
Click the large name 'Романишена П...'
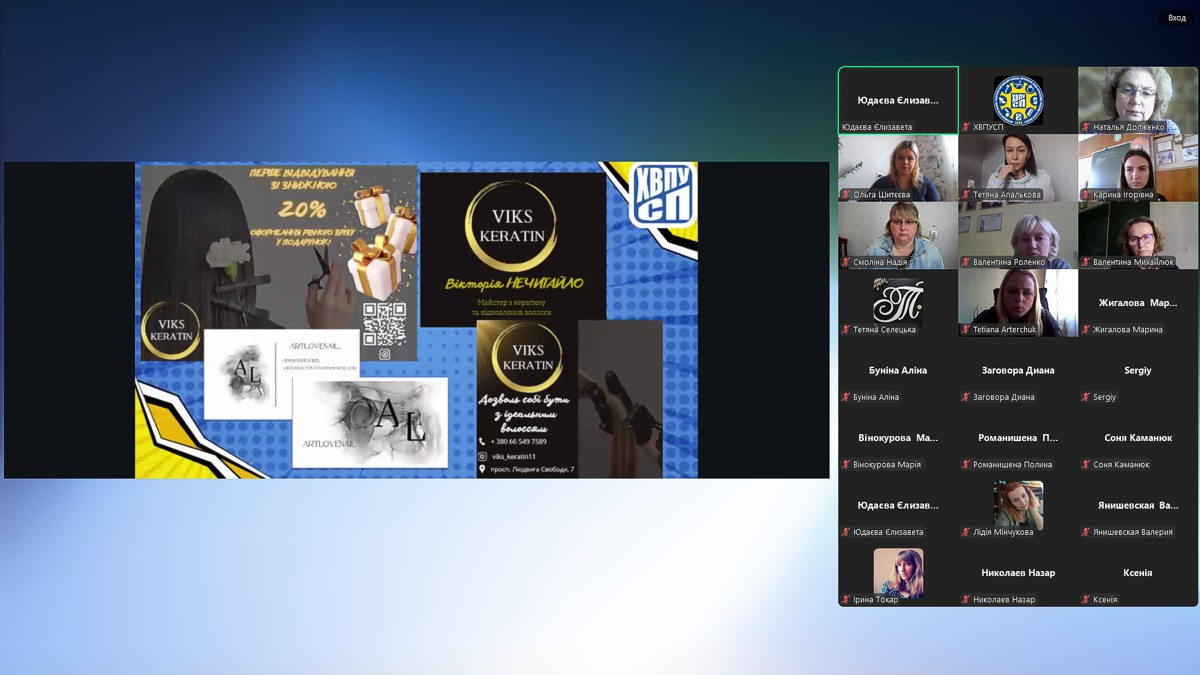coord(1018,438)
